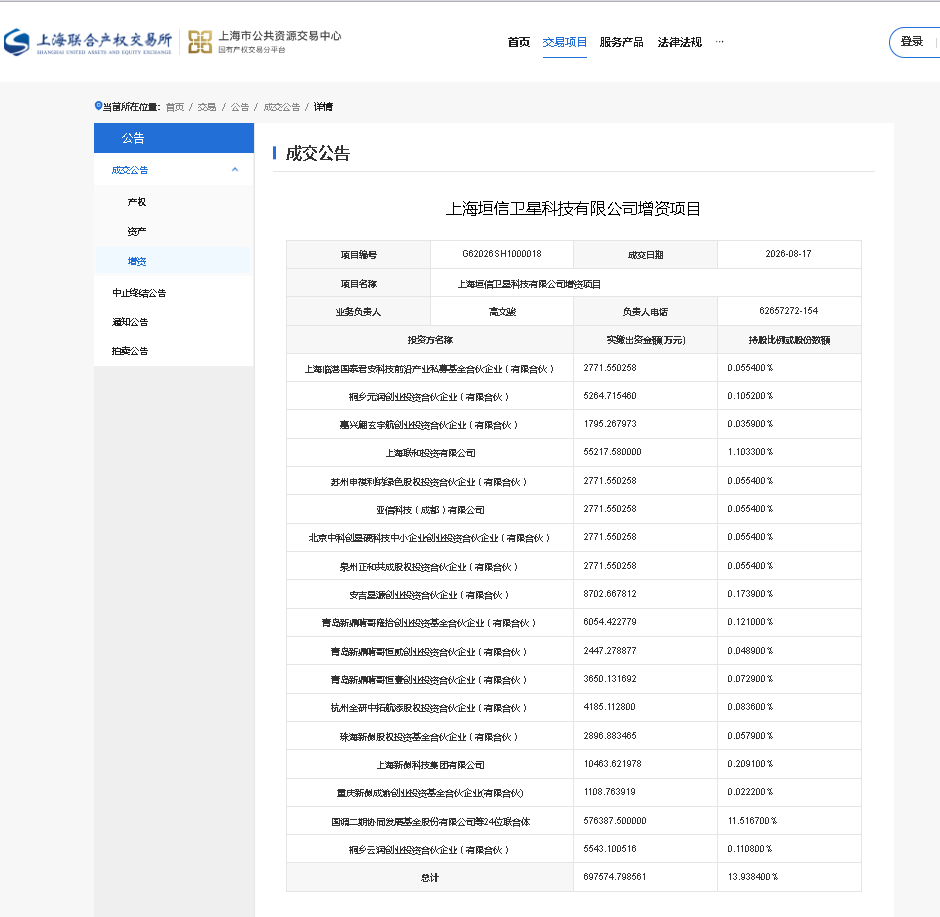Click the amount 8702.667812
Screen dimensions: 940x917
point(610,594)
